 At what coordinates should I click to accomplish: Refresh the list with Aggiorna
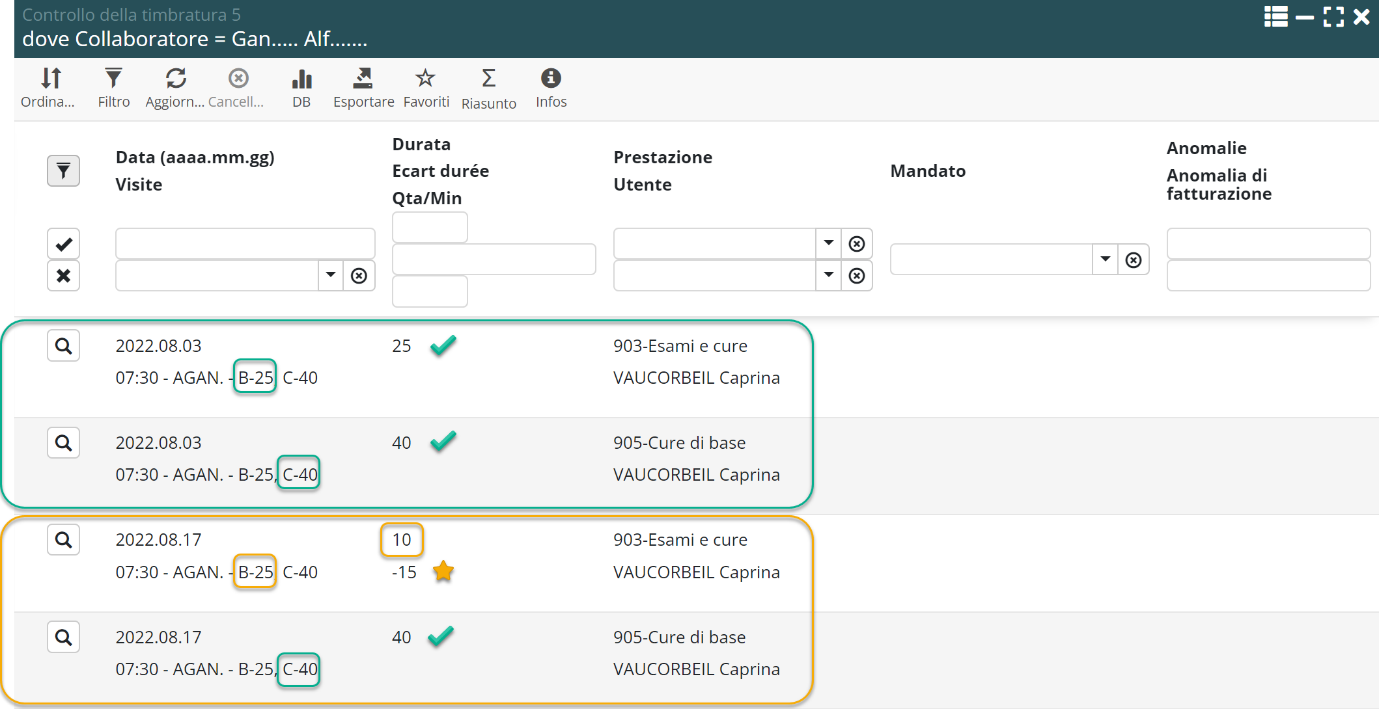pos(176,80)
